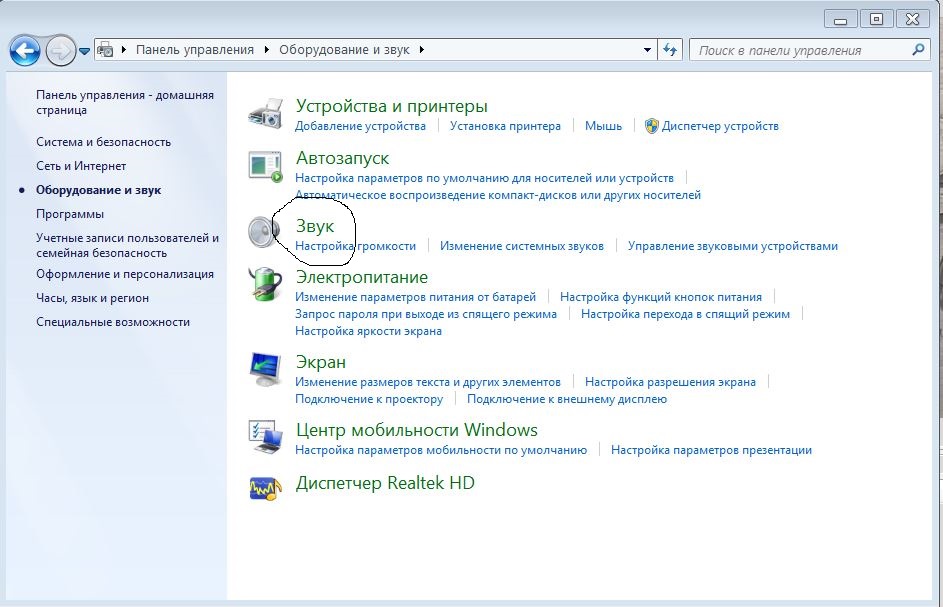The image size is (943, 607).
Task: Expand the arrow after Оборудование и звук
Action: pyautogui.click(x=422, y=50)
